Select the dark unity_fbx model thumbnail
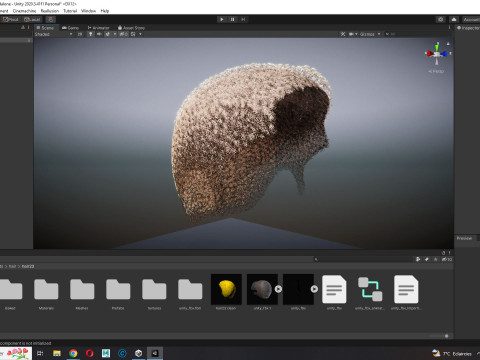 [x=298, y=289]
